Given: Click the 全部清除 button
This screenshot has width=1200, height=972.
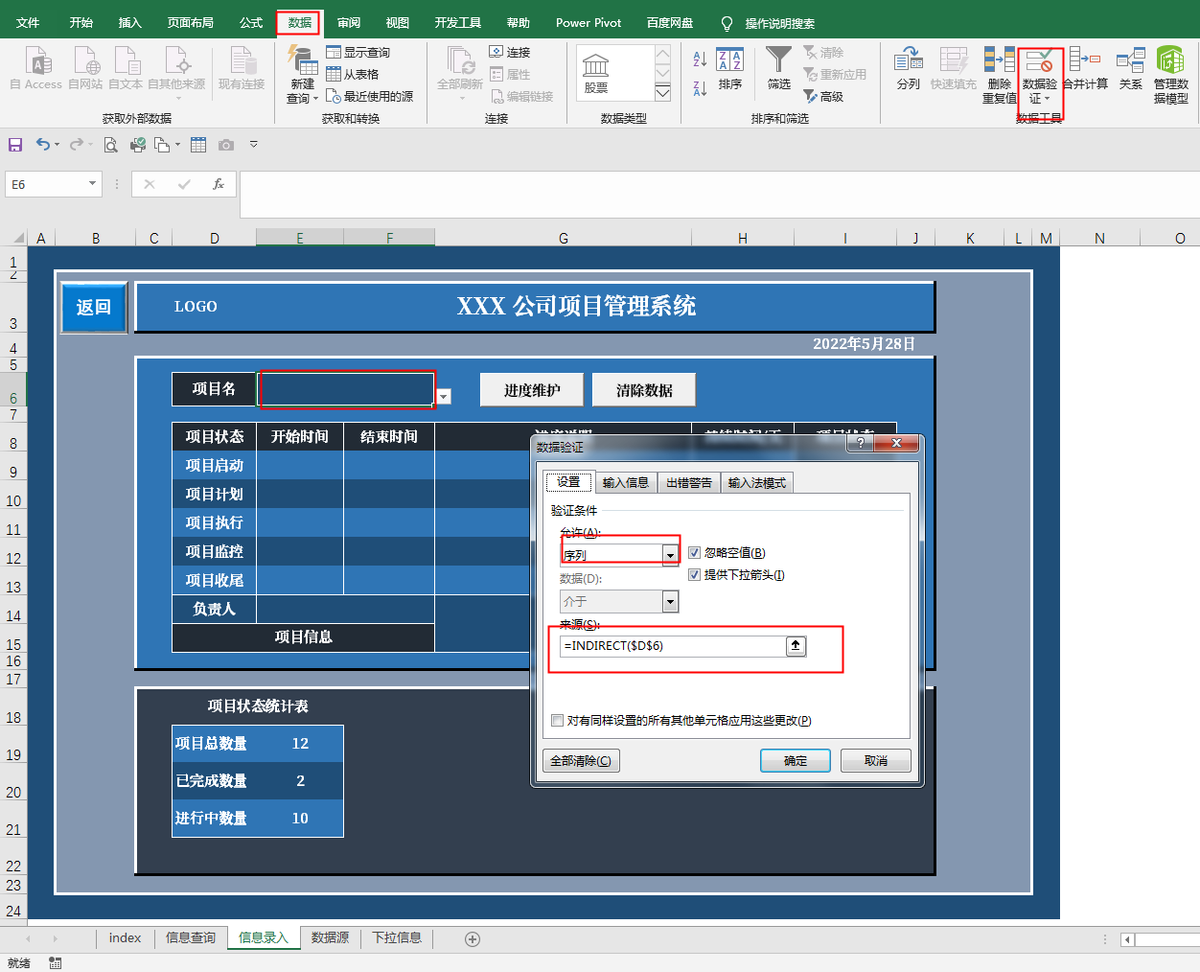Looking at the screenshot, I should point(581,760).
